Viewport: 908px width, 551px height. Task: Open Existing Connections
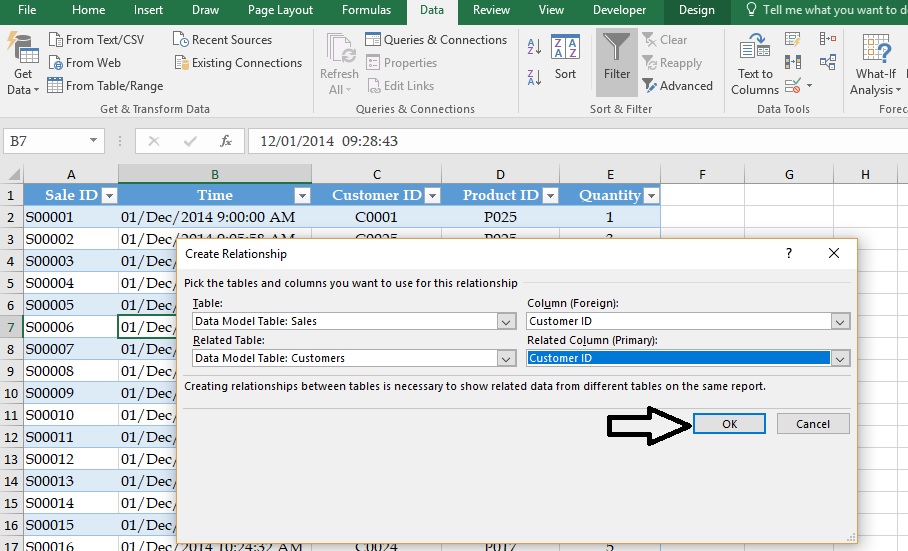click(238, 63)
